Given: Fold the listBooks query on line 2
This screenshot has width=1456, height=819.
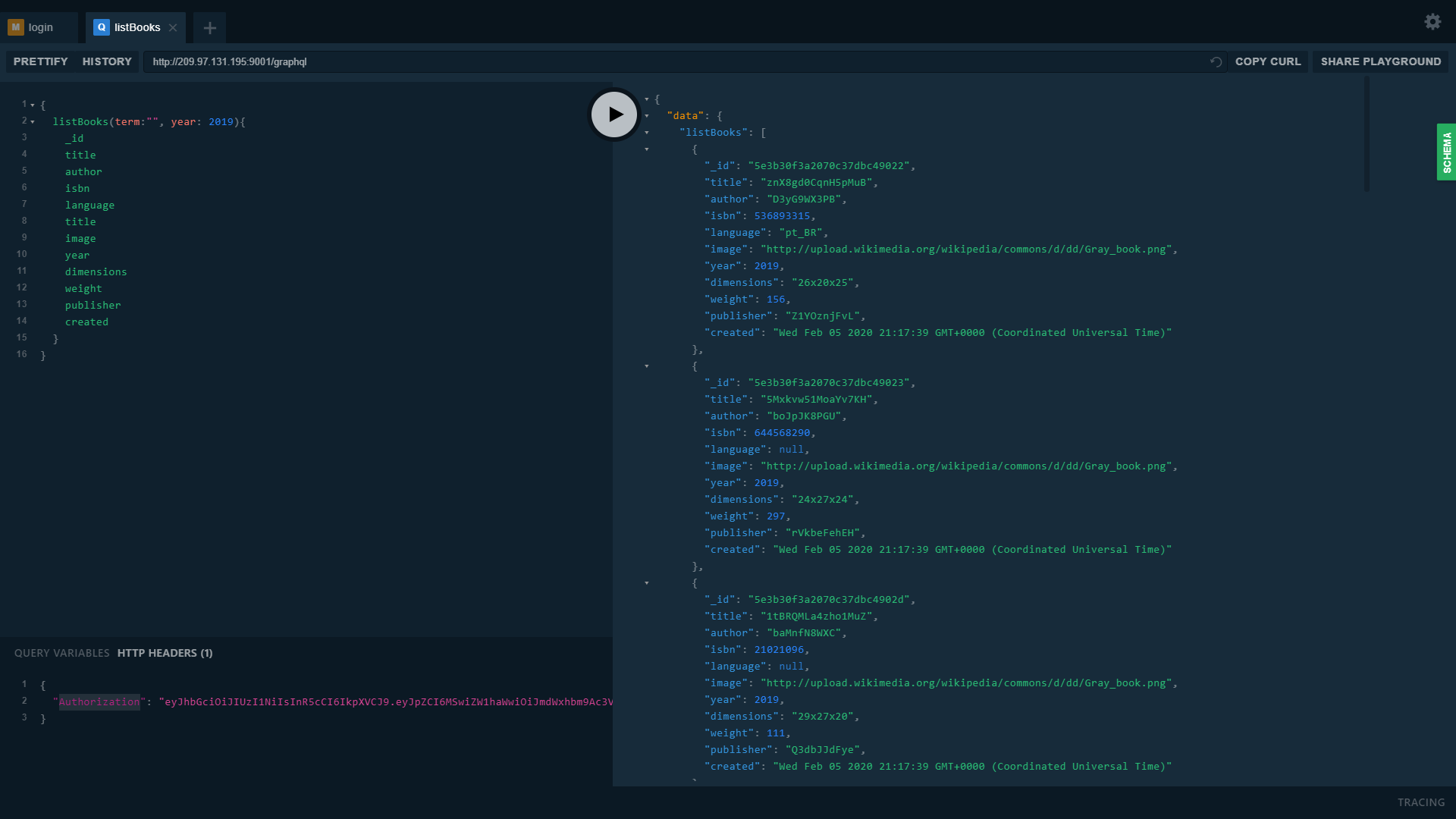Looking at the screenshot, I should coord(33,122).
